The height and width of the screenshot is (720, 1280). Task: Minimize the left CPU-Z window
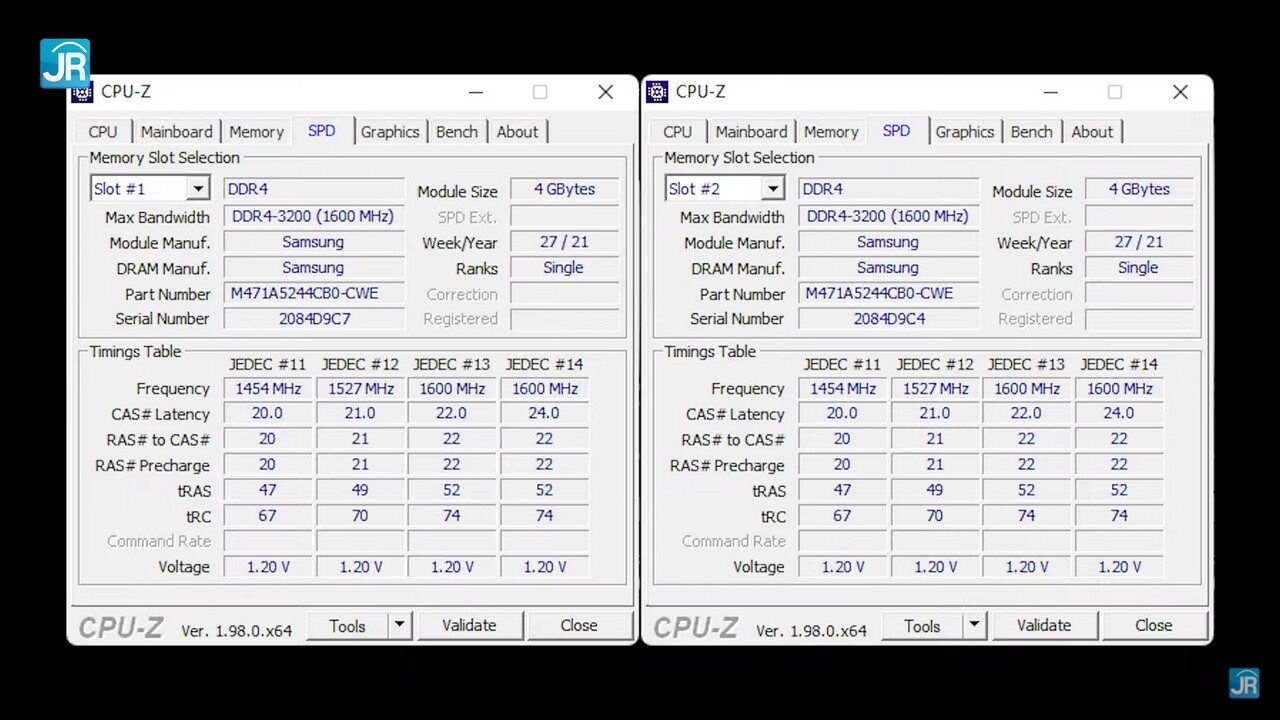click(x=476, y=92)
